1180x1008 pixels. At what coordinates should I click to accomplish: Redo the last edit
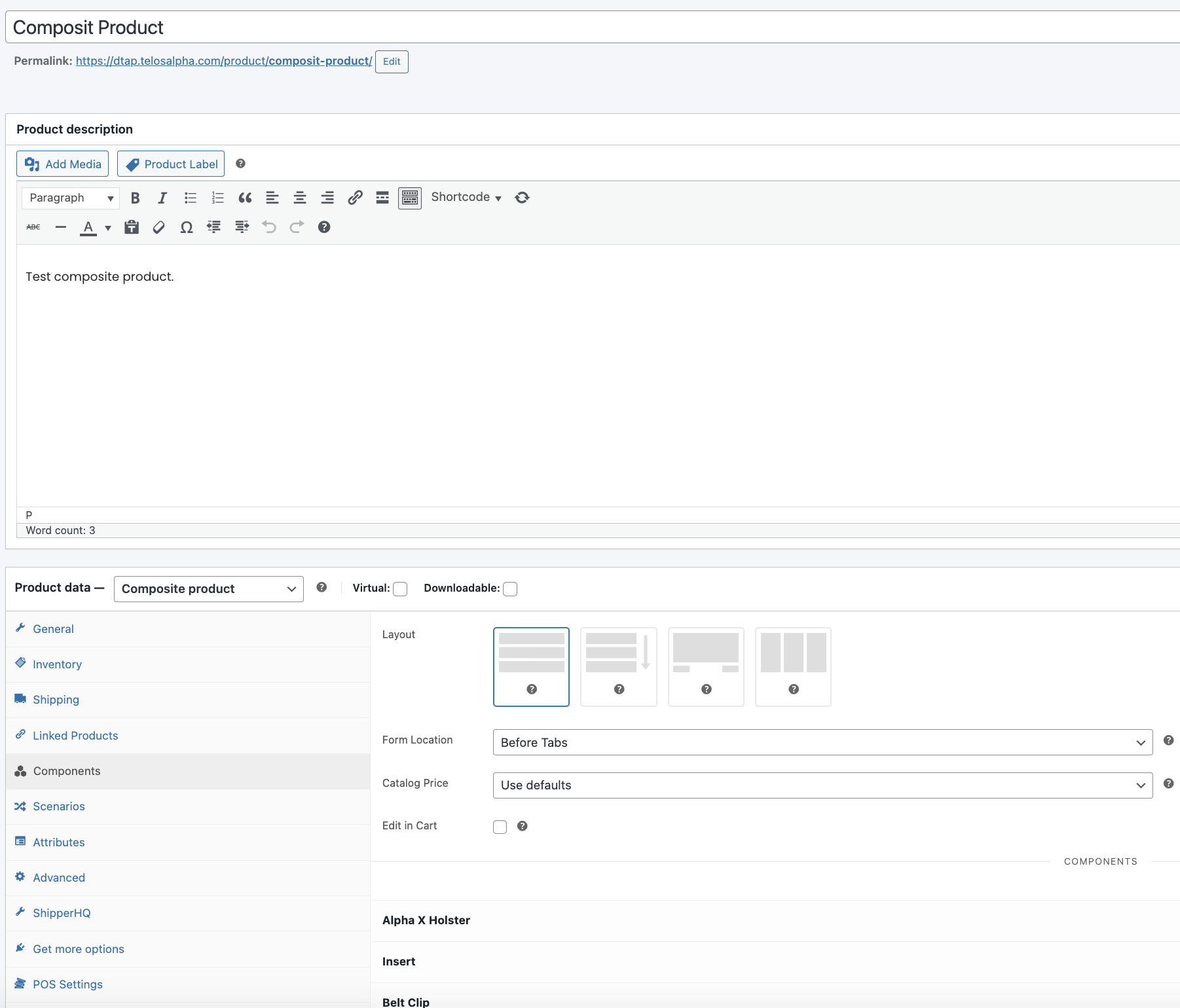click(297, 227)
